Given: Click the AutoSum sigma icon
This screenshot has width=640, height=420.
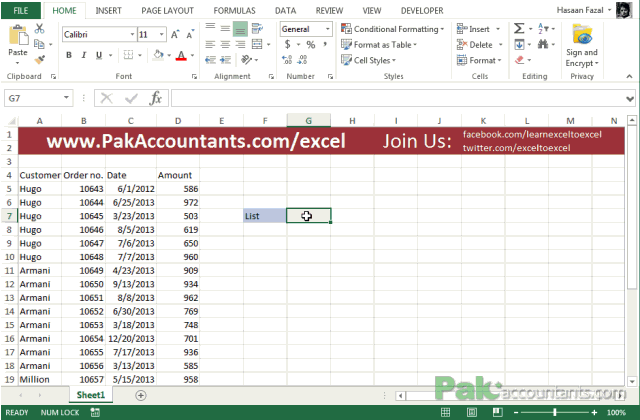Looking at the screenshot, I should coord(519,29).
